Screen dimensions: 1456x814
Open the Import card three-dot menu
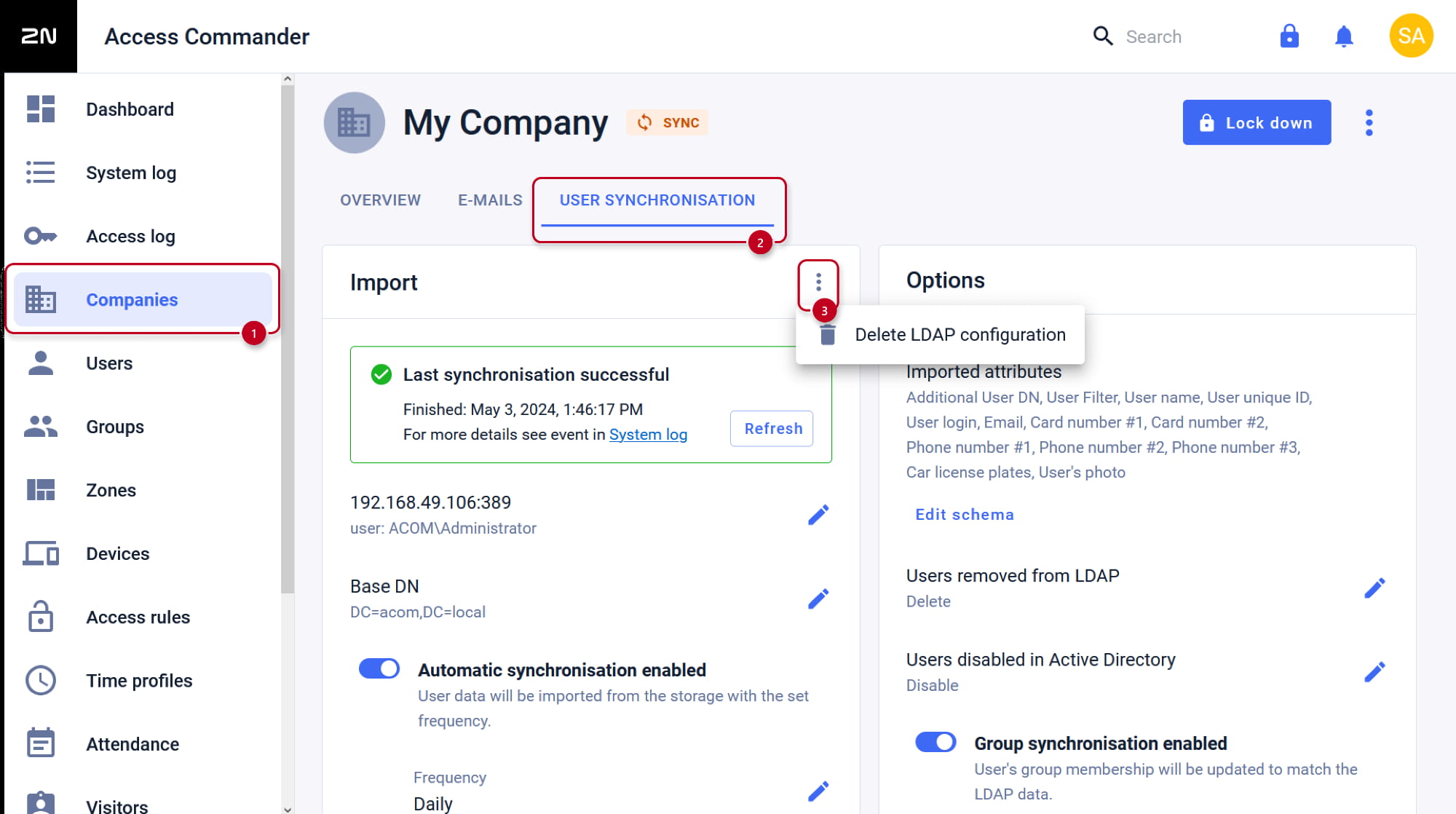click(818, 282)
